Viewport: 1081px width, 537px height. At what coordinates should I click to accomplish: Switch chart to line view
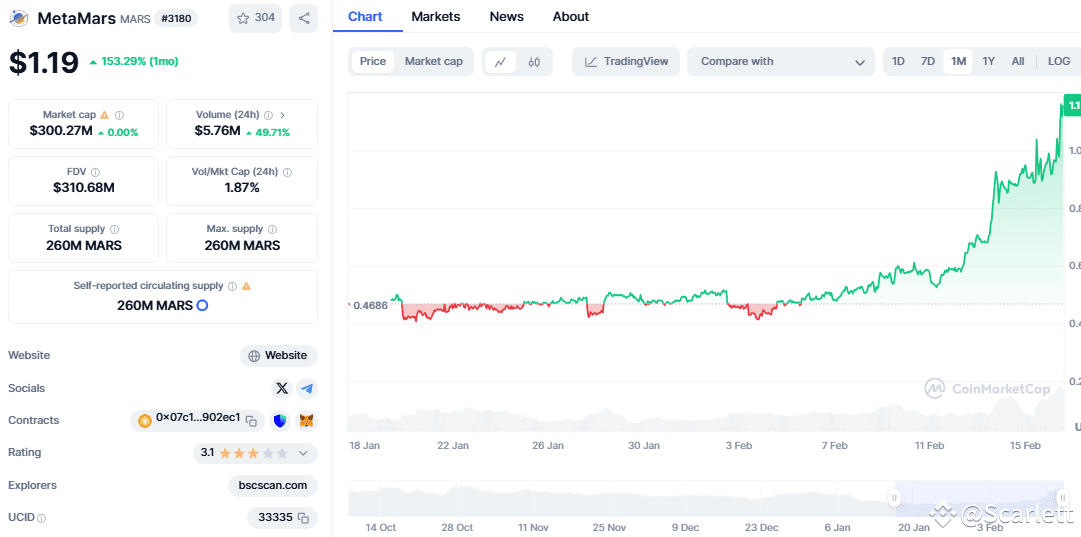[500, 62]
